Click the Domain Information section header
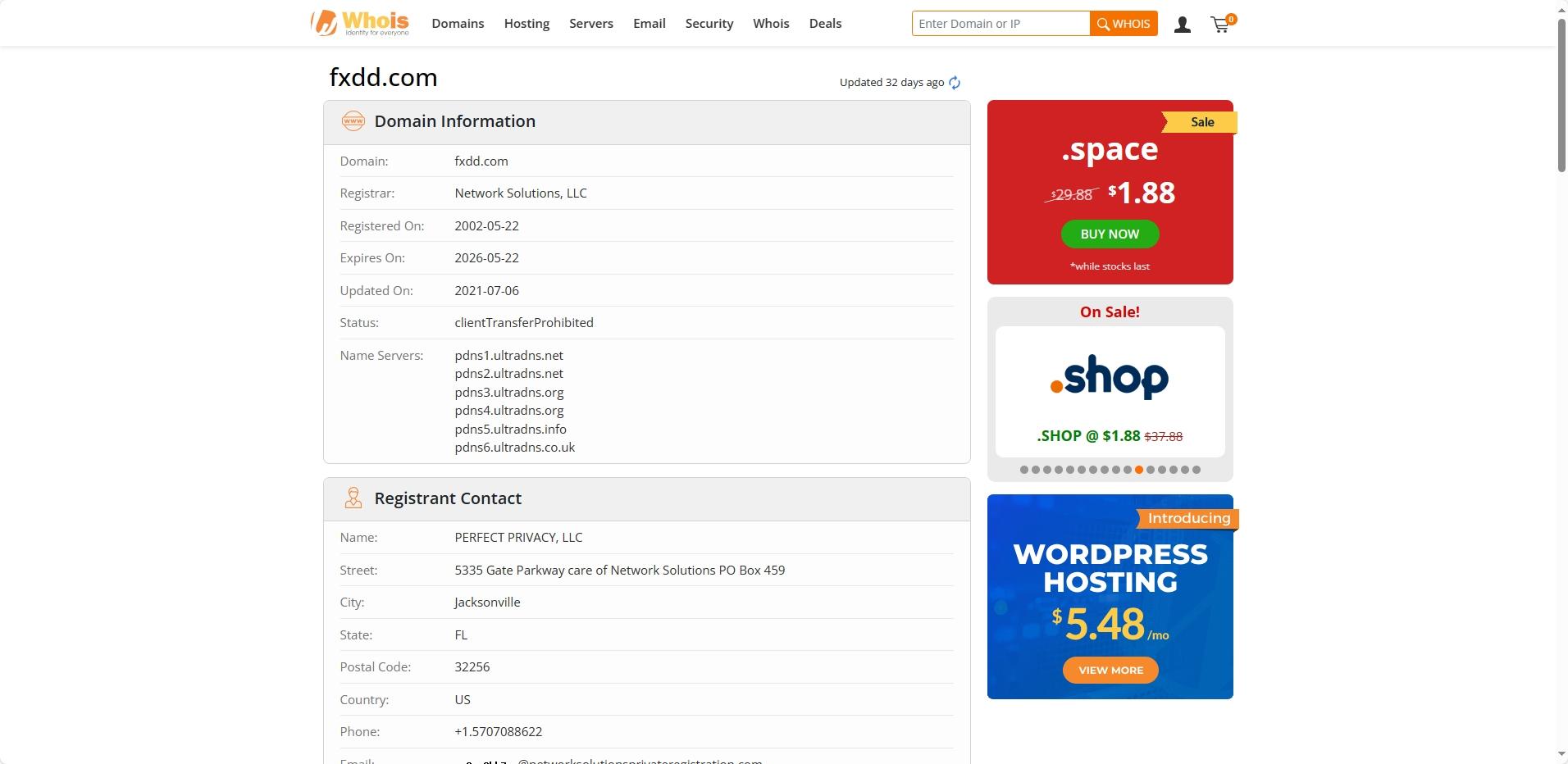The image size is (1568, 764). click(x=647, y=122)
